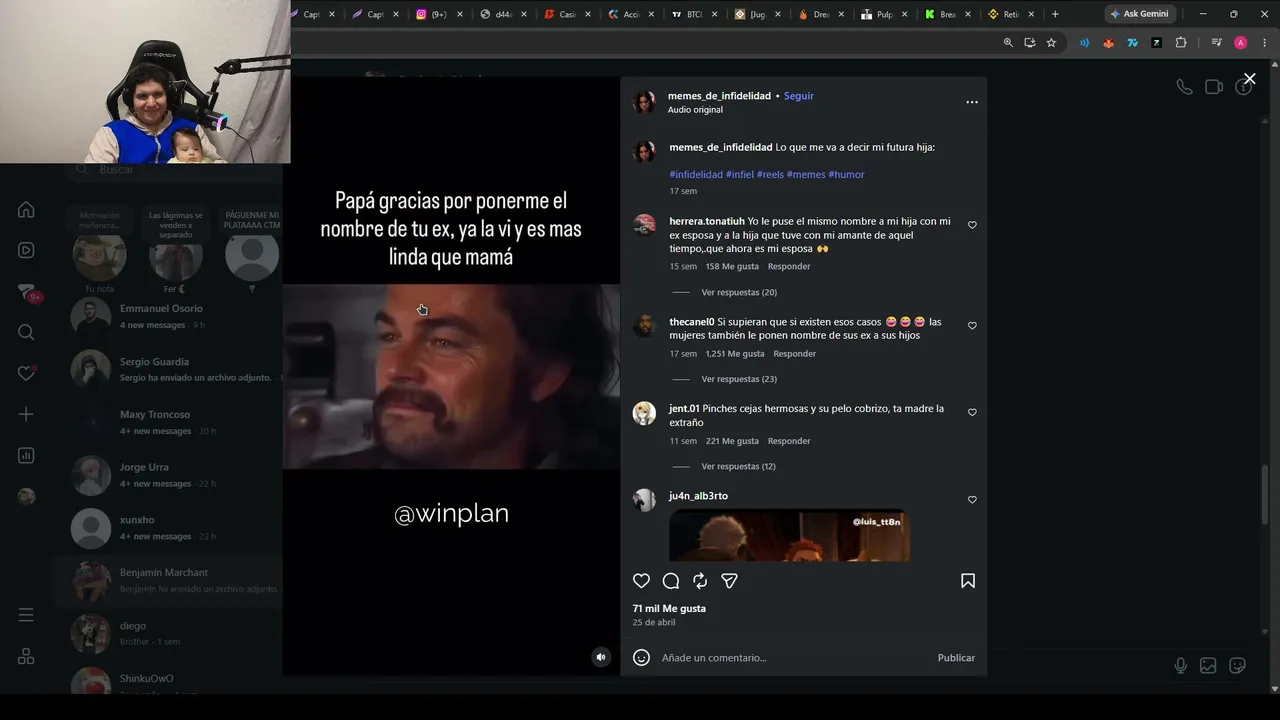Open Search icon in the sidebar
The height and width of the screenshot is (720, 1280).
[26, 332]
